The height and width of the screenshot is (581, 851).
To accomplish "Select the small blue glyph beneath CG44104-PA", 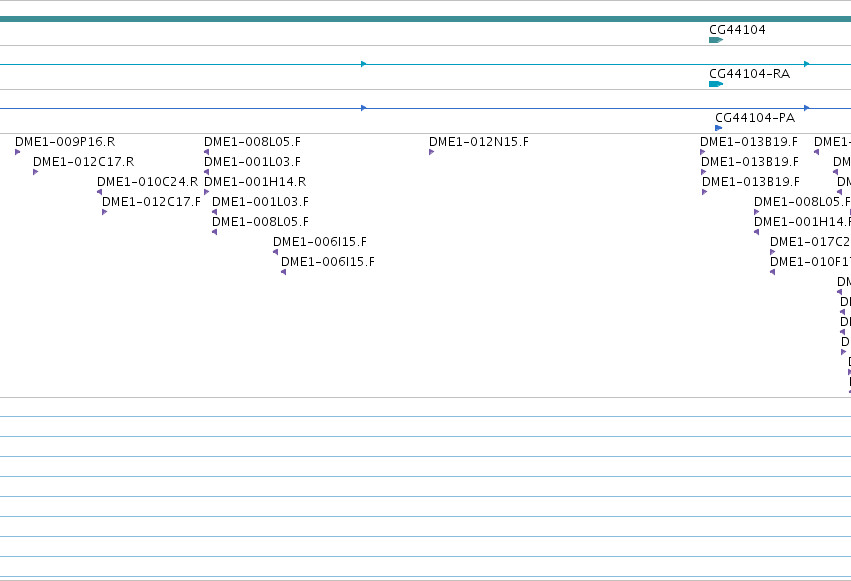I will pyautogui.click(x=719, y=128).
